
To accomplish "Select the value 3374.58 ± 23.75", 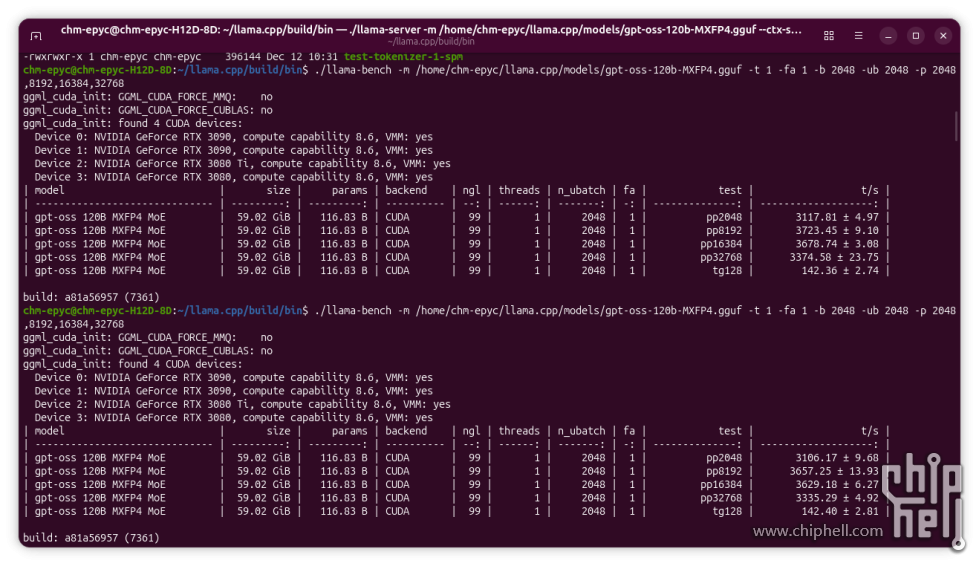I will tap(834, 257).
